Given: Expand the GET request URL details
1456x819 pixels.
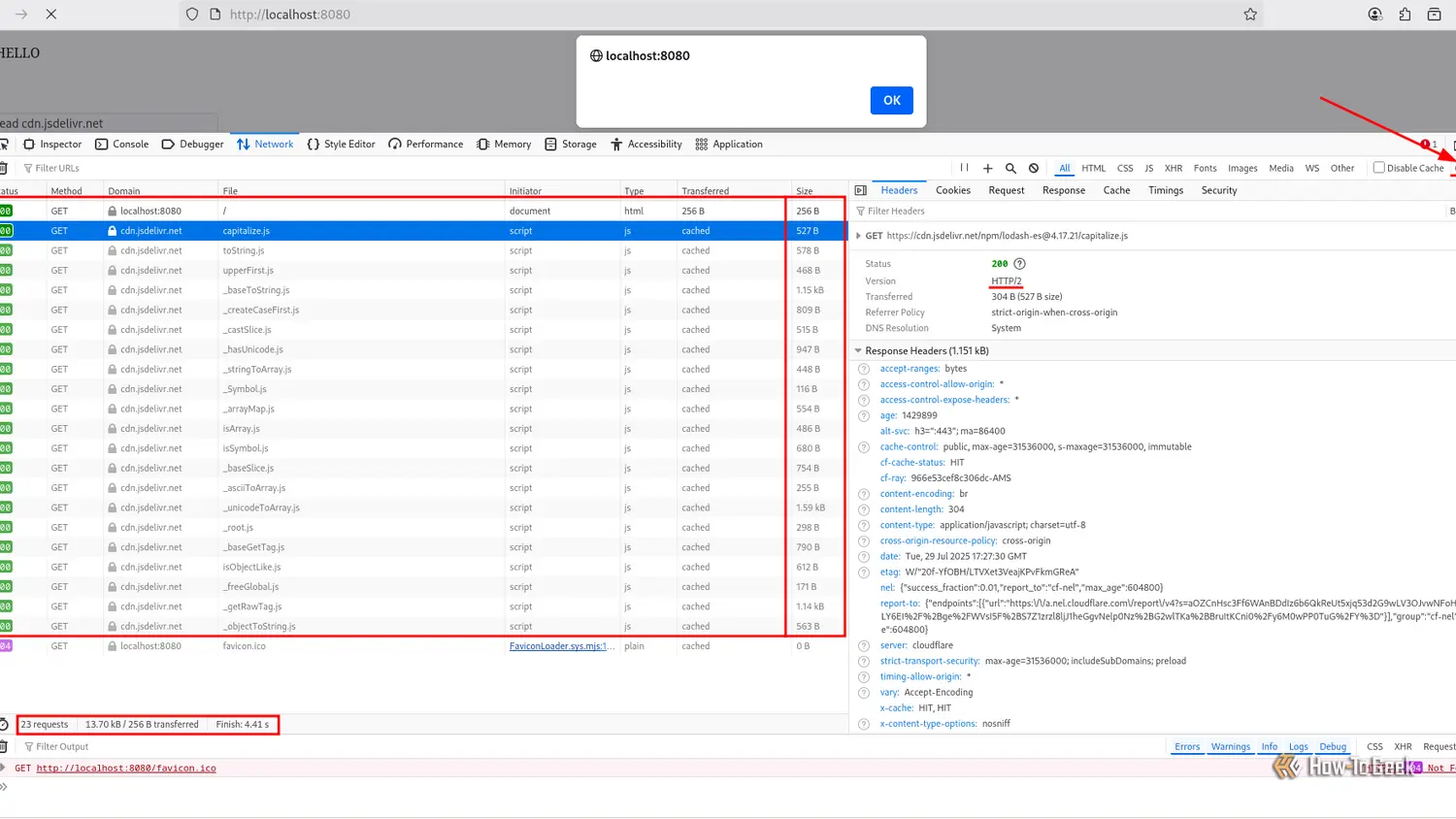Looking at the screenshot, I should click(858, 236).
